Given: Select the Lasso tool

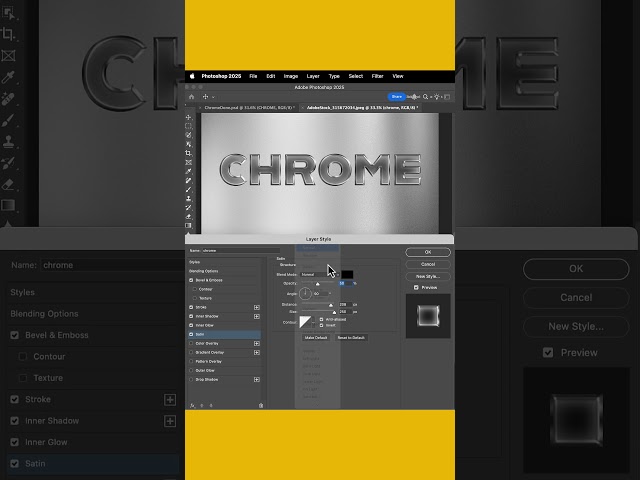Looking at the screenshot, I should click(188, 135).
